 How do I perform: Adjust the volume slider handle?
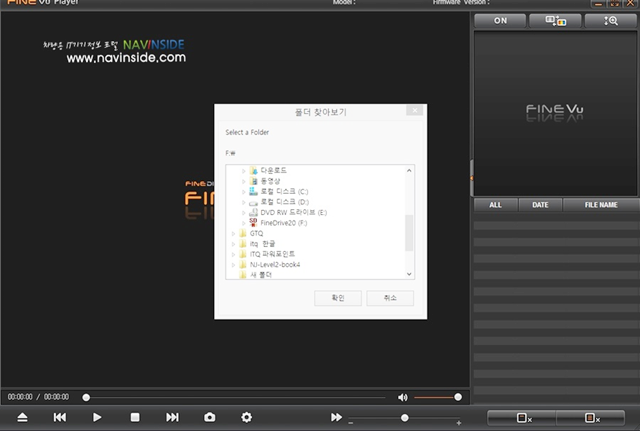(458, 397)
